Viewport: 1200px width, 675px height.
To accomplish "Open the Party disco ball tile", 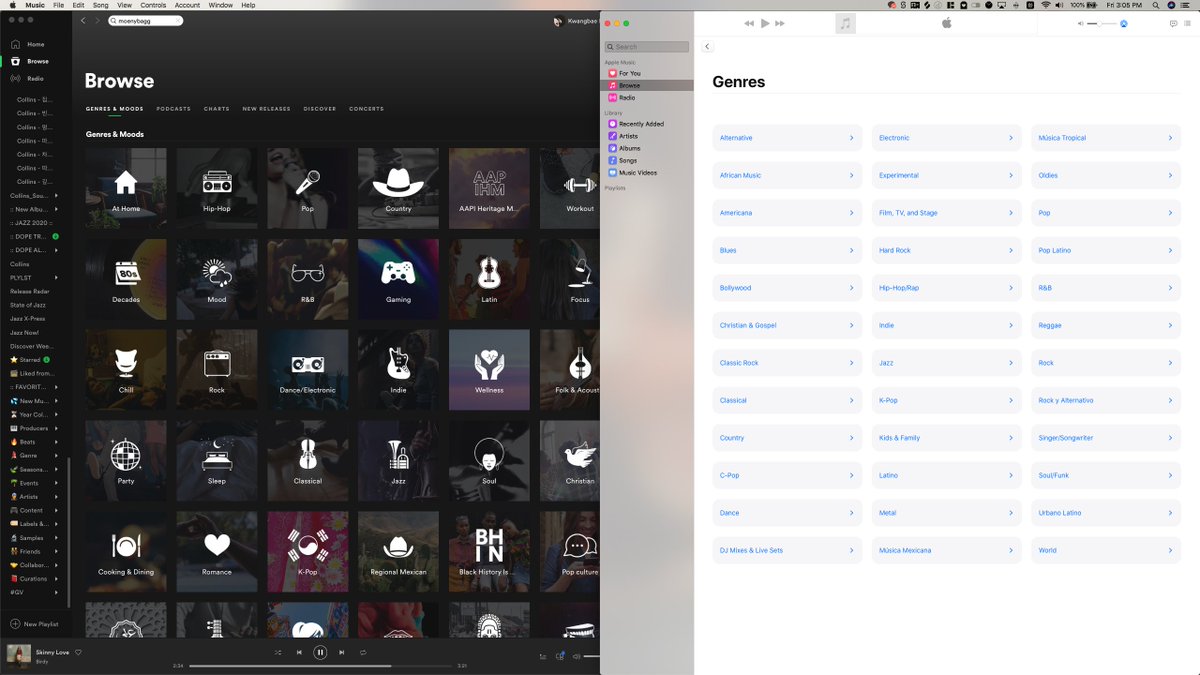I will [x=126, y=461].
